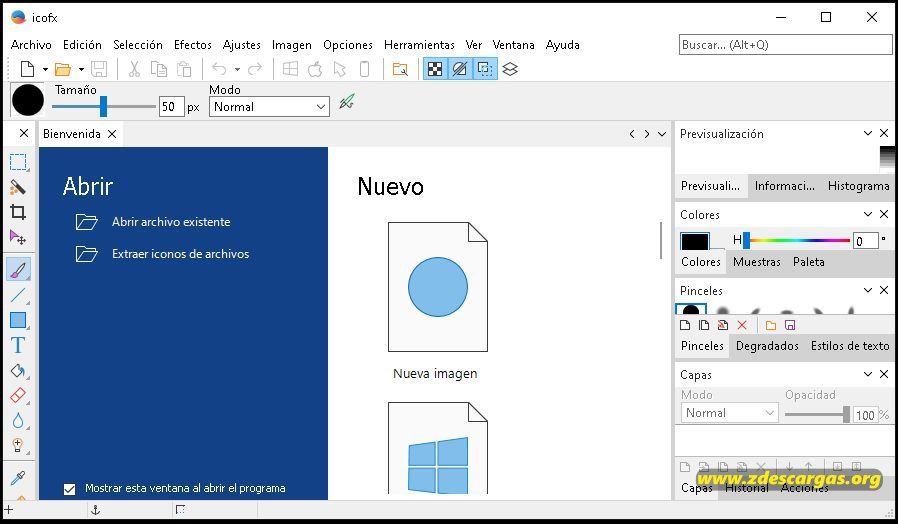This screenshot has width=898, height=524.
Task: Select the Rectangle Selection tool
Action: (18, 162)
